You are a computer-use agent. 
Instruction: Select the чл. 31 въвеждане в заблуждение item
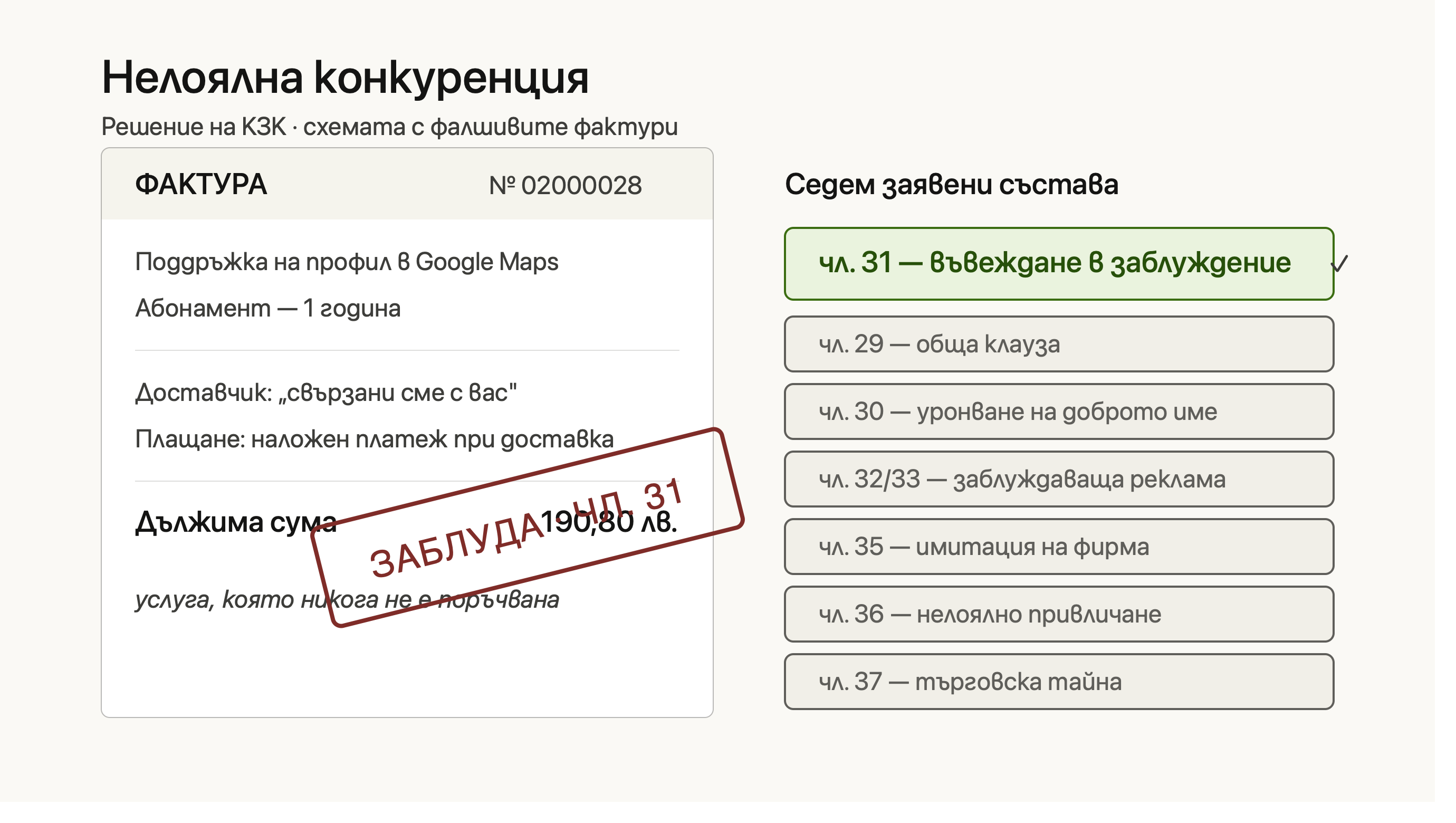pyautogui.click(x=1059, y=263)
